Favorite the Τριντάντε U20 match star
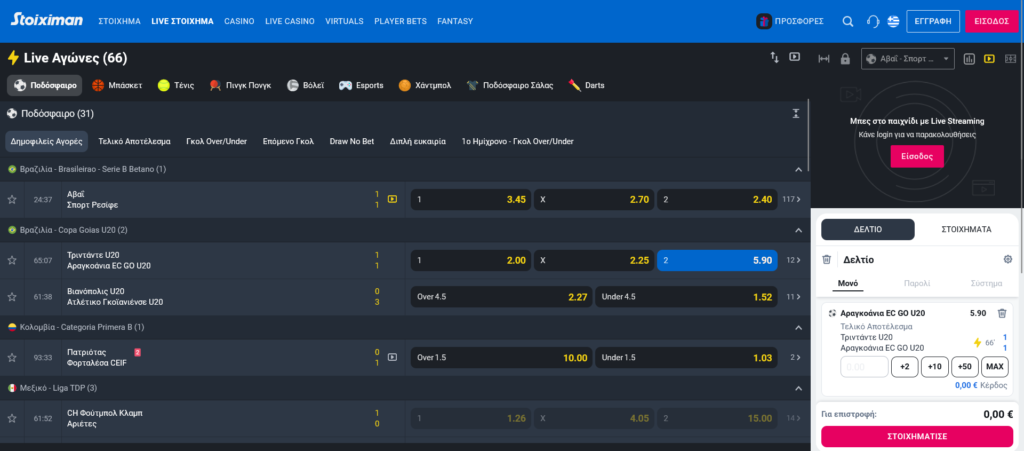1024x451 pixels. pyautogui.click(x=12, y=260)
